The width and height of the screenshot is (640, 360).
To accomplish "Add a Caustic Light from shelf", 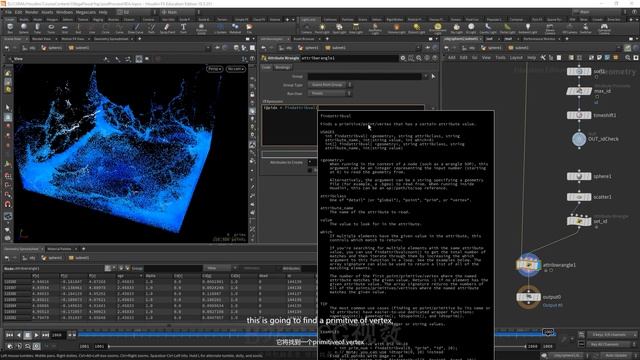I will [488, 28].
